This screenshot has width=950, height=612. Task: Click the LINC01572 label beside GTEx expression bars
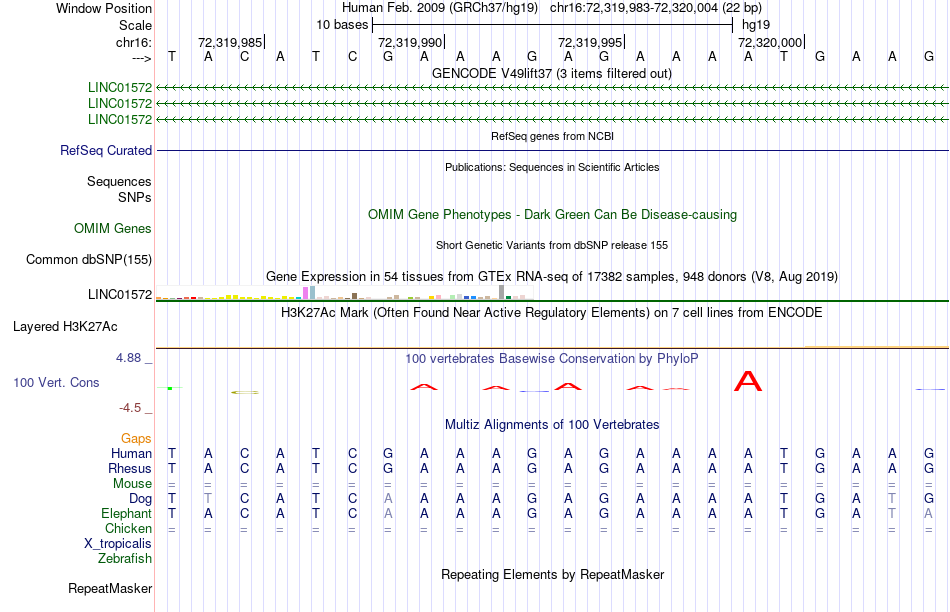[x=120, y=294]
